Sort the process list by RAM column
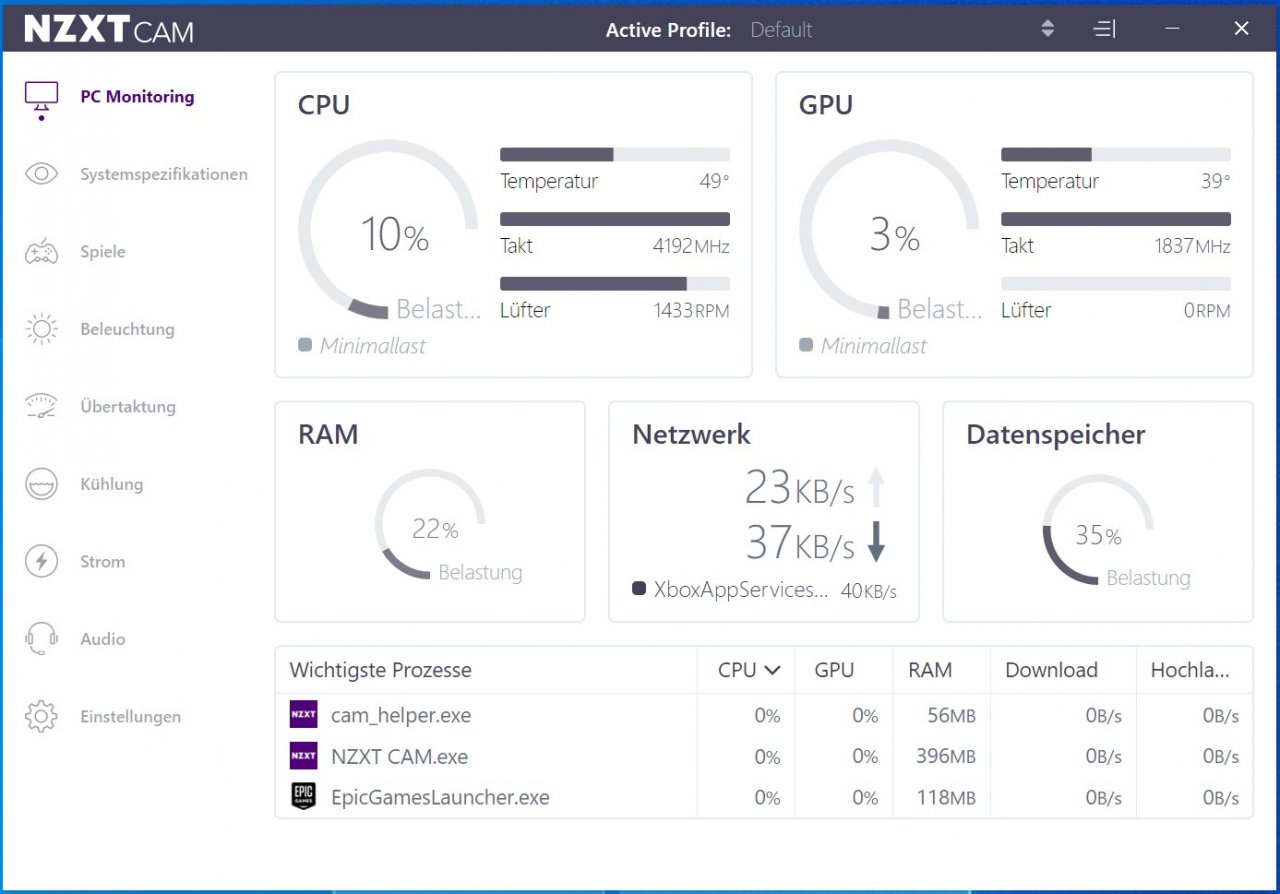This screenshot has height=894, width=1280. point(930,670)
